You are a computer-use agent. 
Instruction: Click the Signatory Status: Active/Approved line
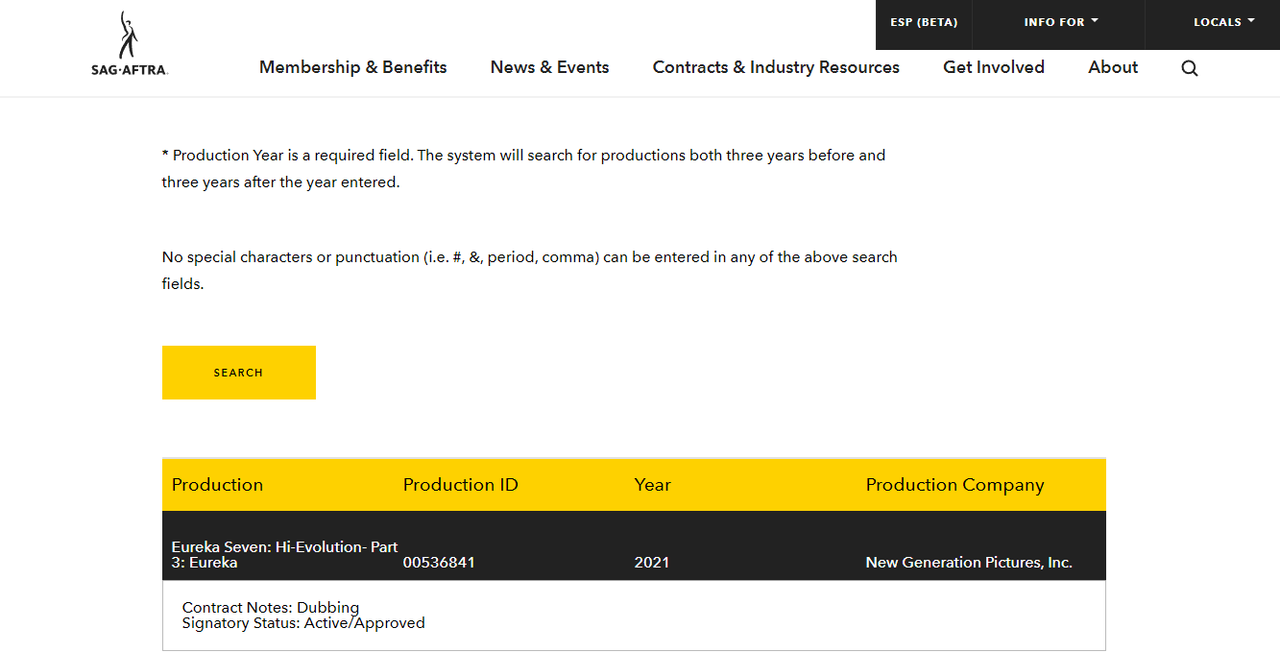(304, 623)
